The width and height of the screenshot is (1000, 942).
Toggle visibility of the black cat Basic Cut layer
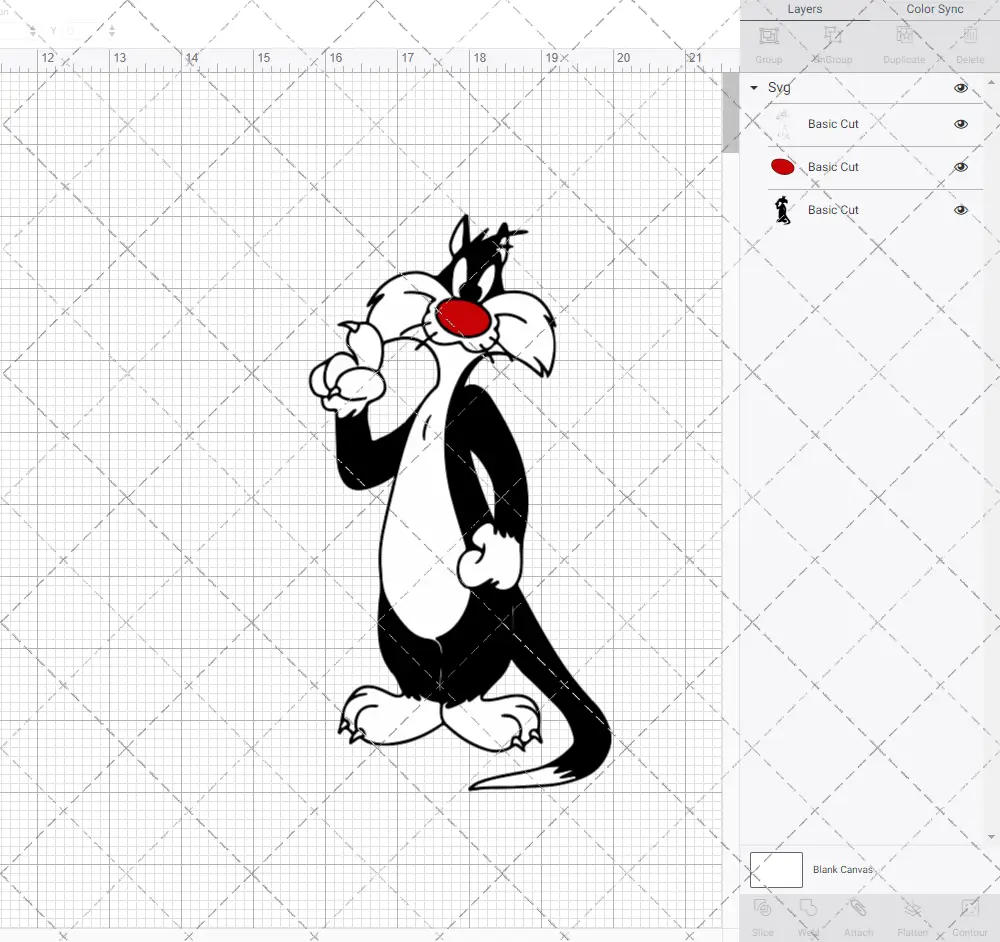(960, 210)
